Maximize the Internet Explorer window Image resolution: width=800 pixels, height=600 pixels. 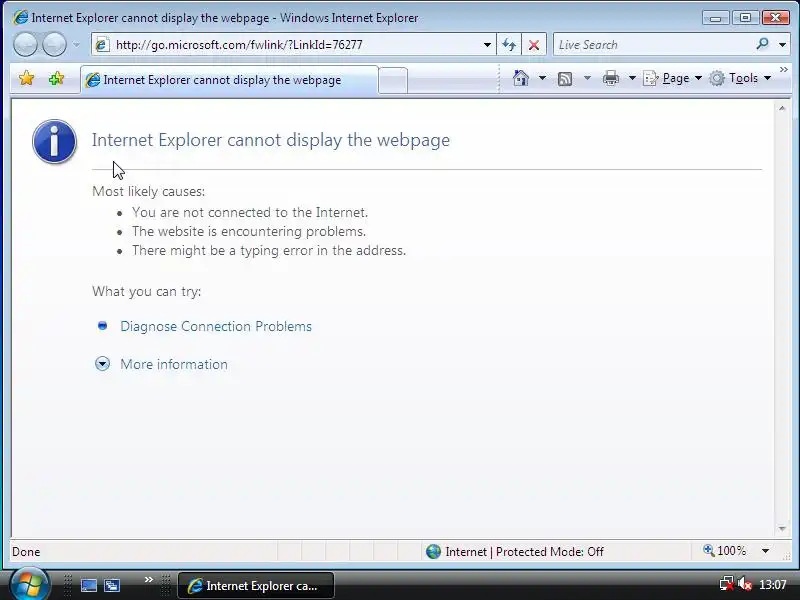(745, 18)
